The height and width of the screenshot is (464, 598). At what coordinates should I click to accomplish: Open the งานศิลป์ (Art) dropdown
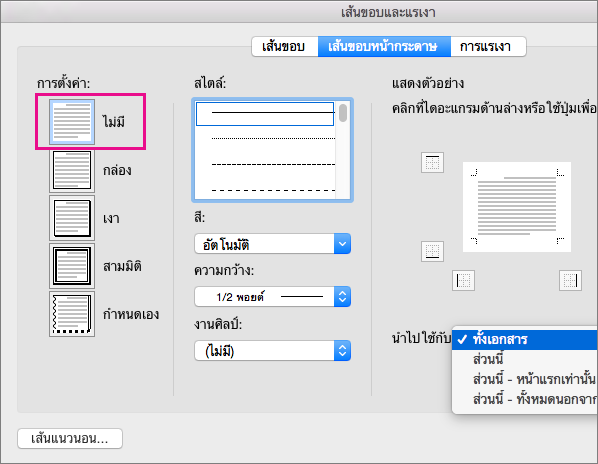pyautogui.click(x=272, y=350)
